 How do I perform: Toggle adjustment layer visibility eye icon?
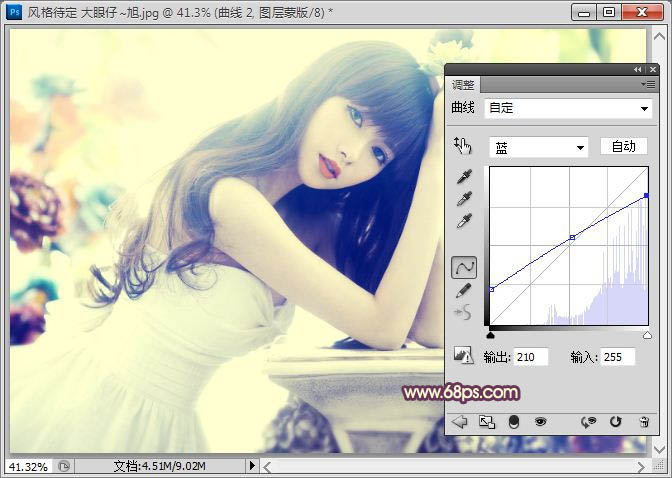pos(541,422)
